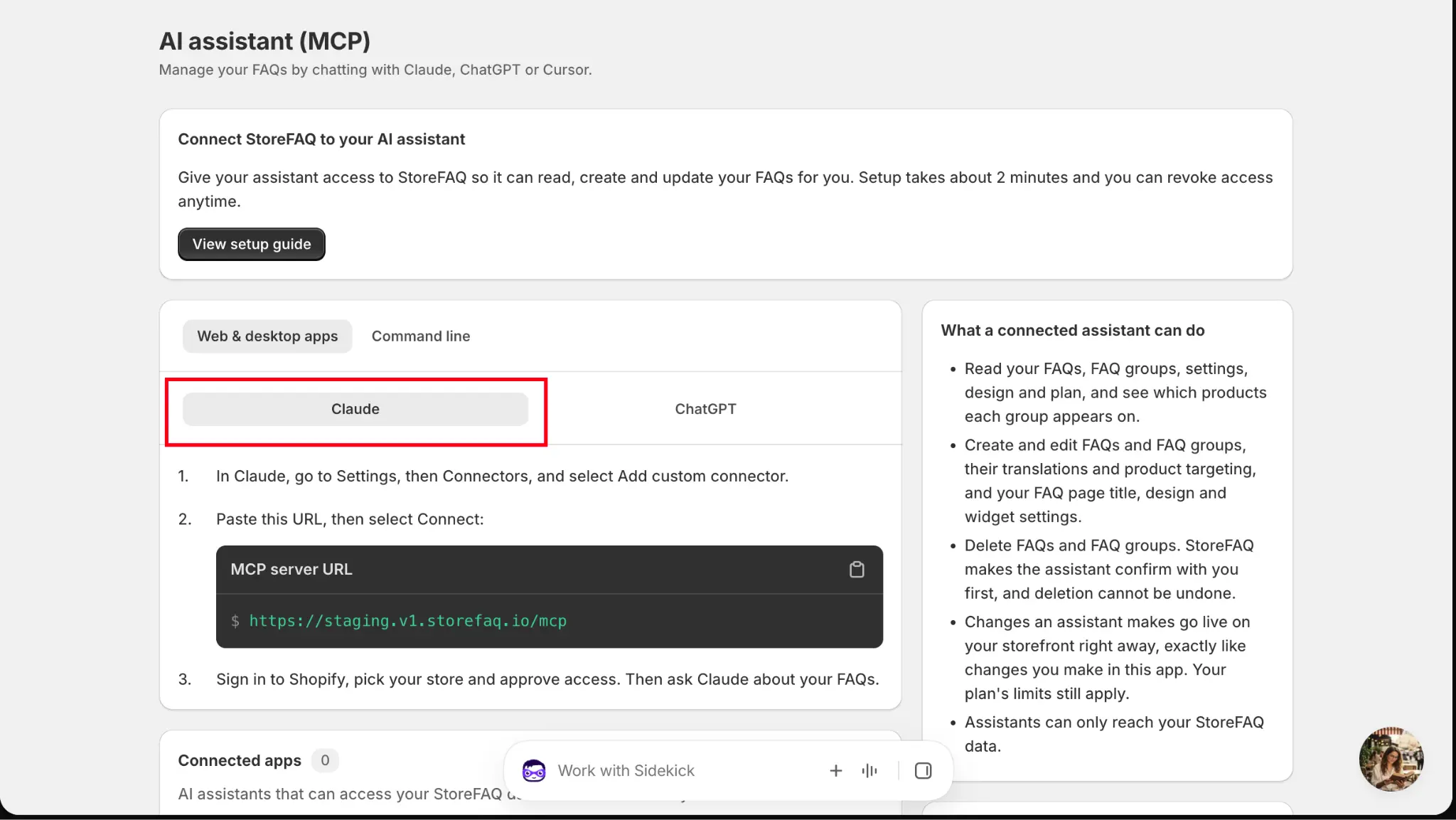
Task: Click 'Assistants can only reach your StoreFAQ' bullet
Action: (1114, 734)
